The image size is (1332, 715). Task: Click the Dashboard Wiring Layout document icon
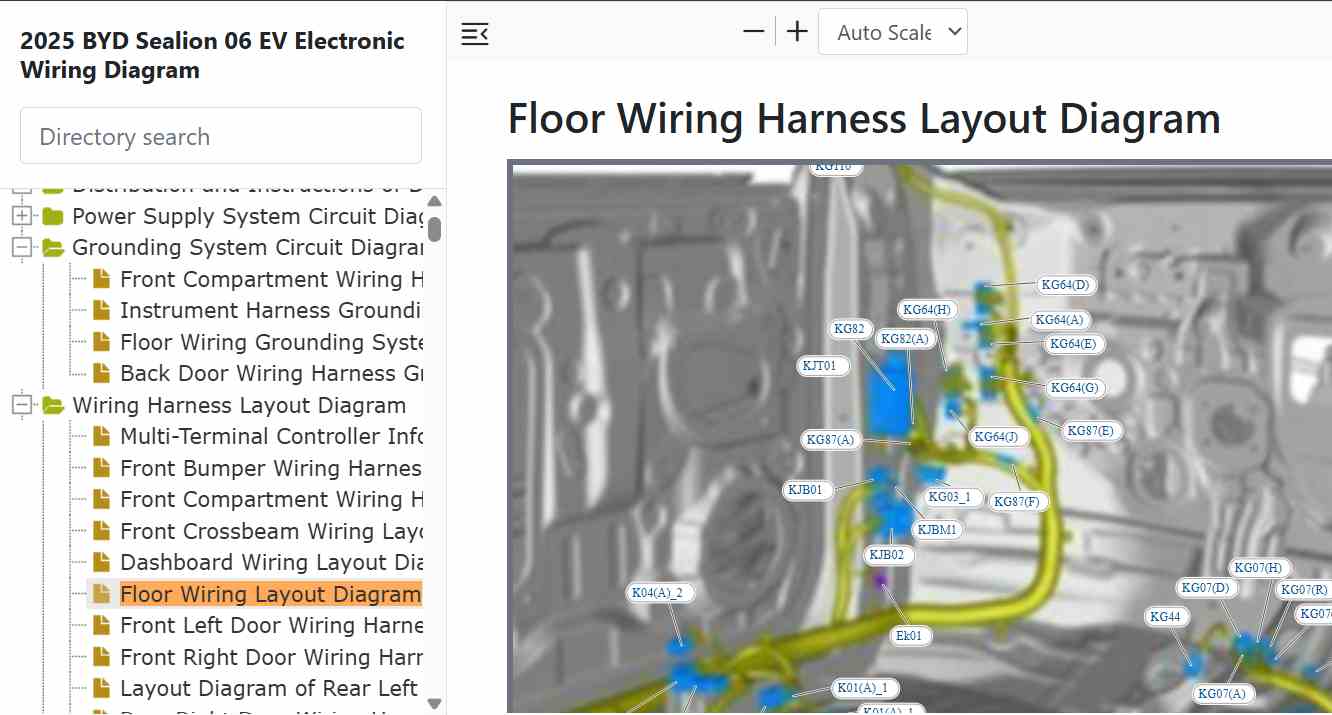101,562
